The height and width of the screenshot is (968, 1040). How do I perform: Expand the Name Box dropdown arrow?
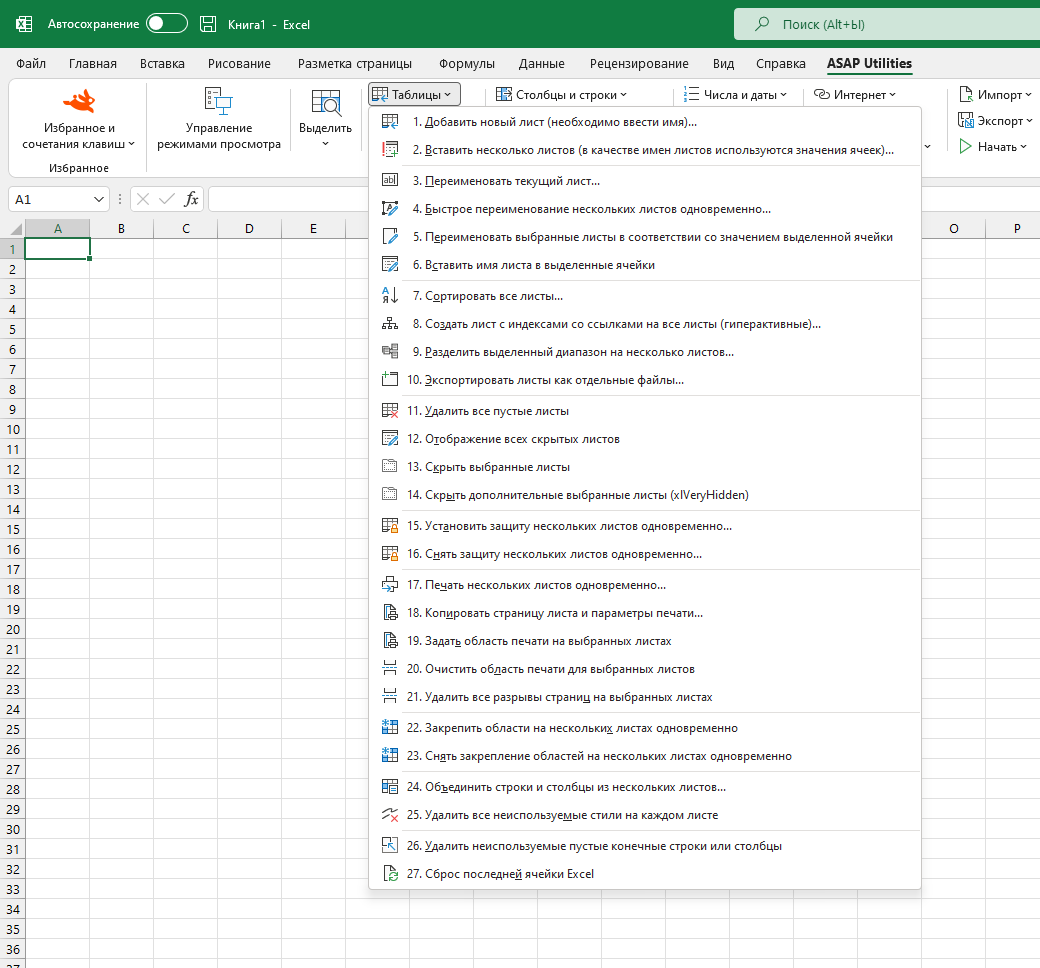coord(99,199)
